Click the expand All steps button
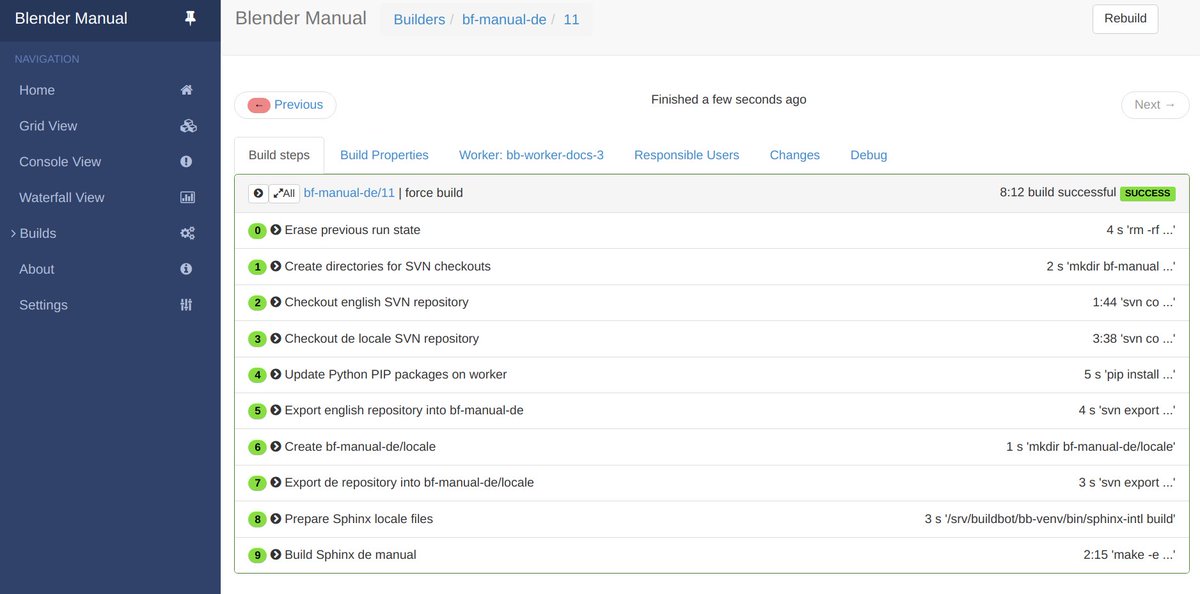The height and width of the screenshot is (594, 1200). [284, 193]
